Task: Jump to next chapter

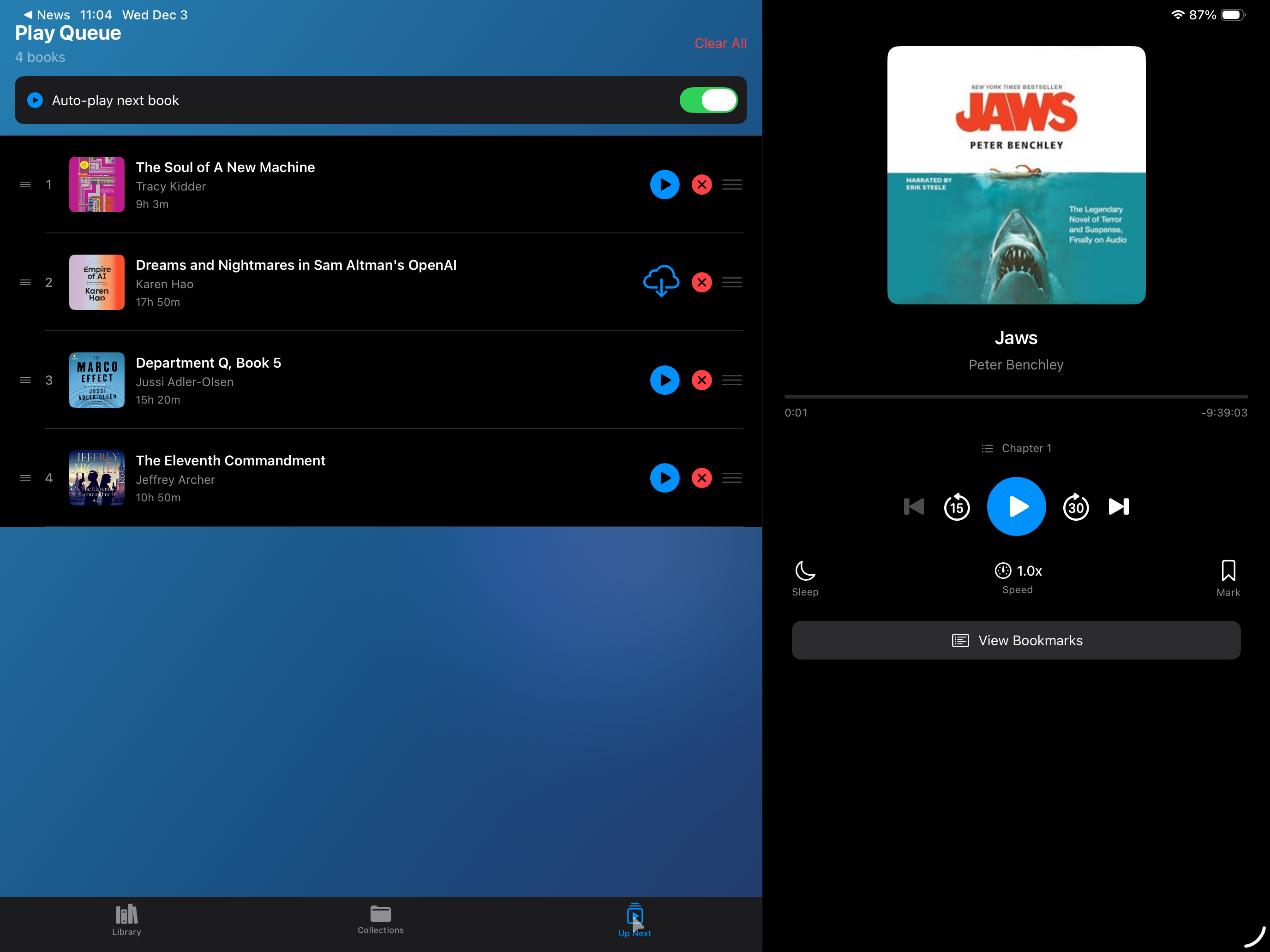Action: (1119, 507)
